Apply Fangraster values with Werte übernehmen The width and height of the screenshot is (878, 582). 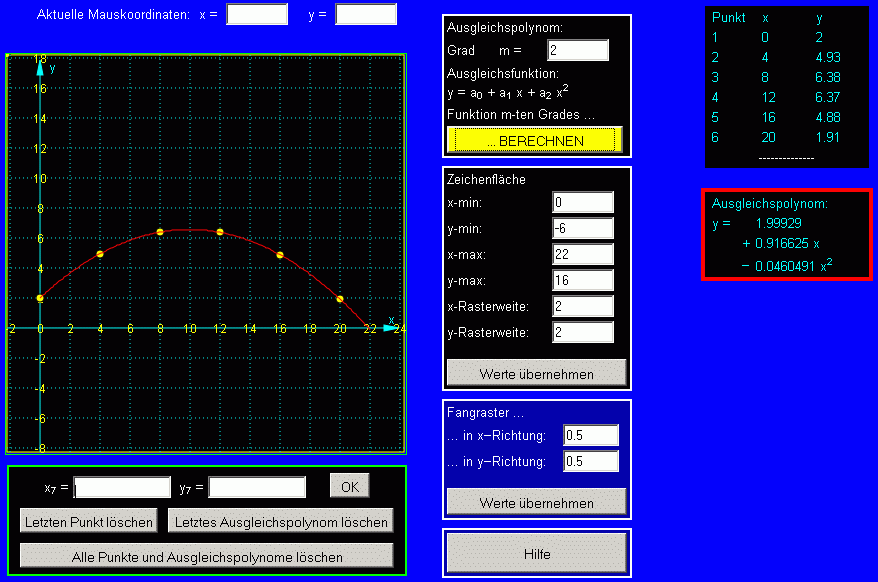pos(536,502)
